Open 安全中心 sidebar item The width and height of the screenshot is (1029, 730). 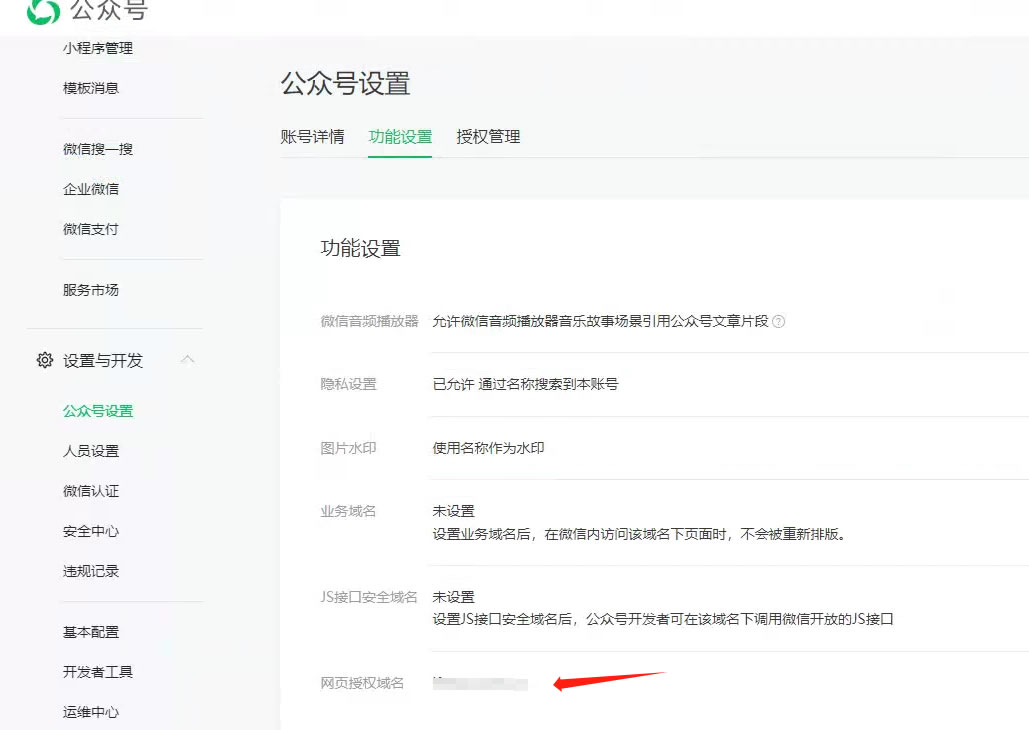(91, 531)
